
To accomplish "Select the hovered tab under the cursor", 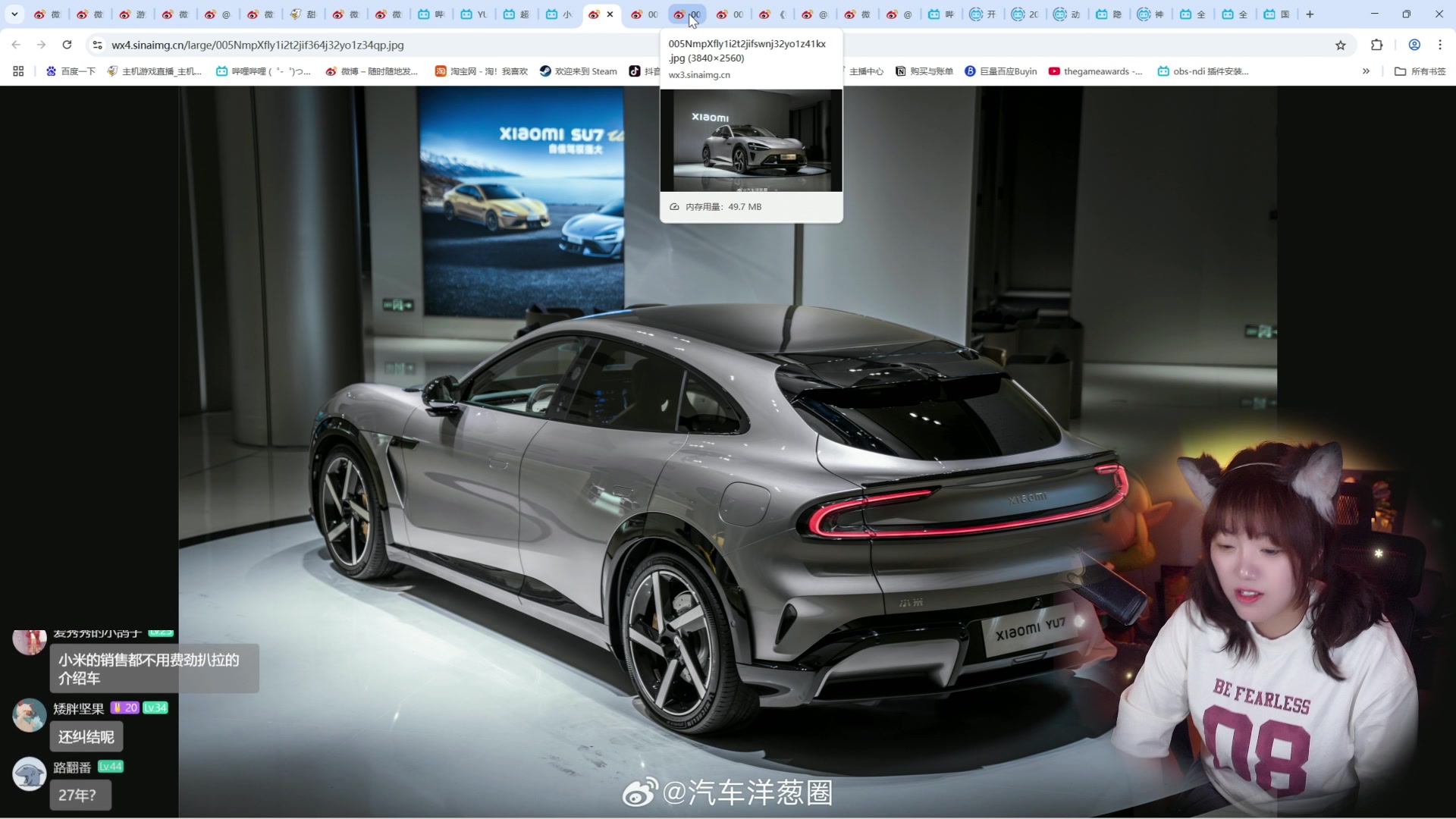I will pyautogui.click(x=687, y=14).
